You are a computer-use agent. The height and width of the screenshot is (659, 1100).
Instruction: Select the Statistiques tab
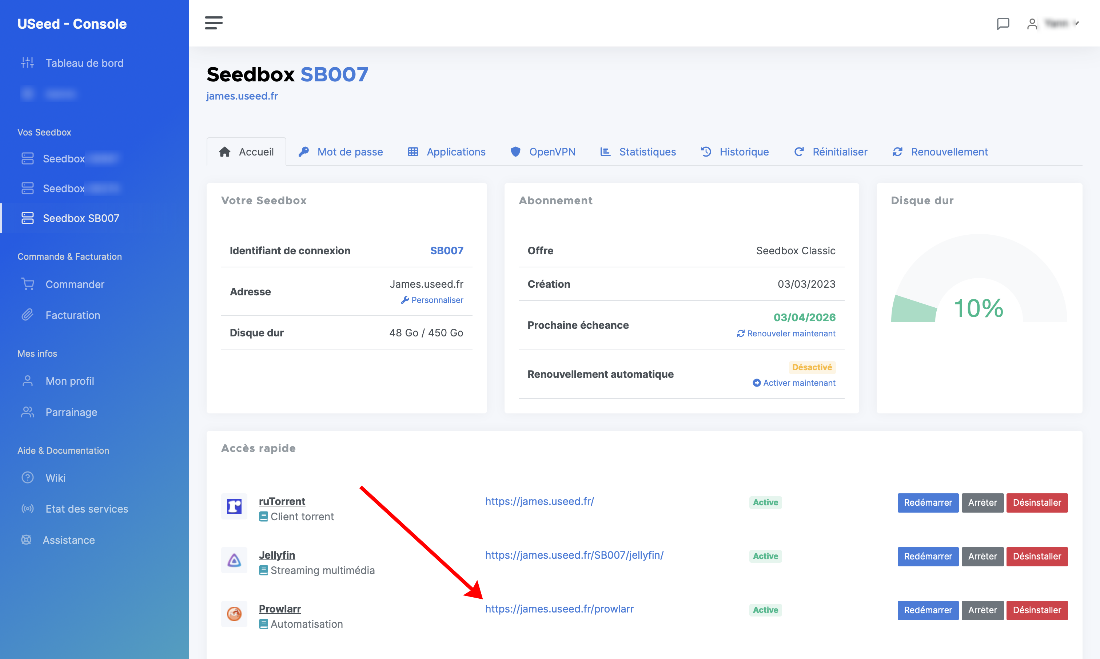646,152
